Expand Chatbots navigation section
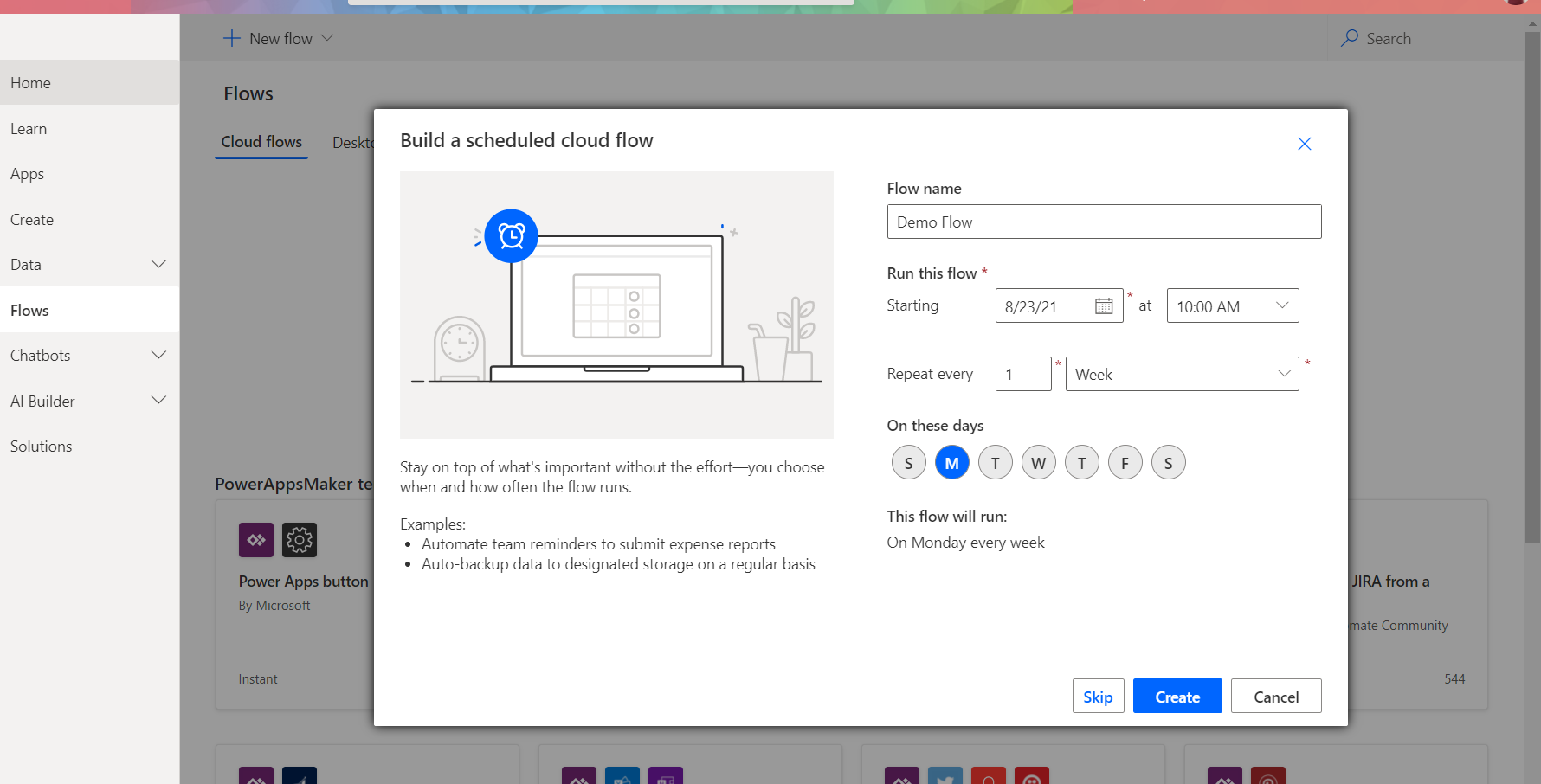 point(158,356)
